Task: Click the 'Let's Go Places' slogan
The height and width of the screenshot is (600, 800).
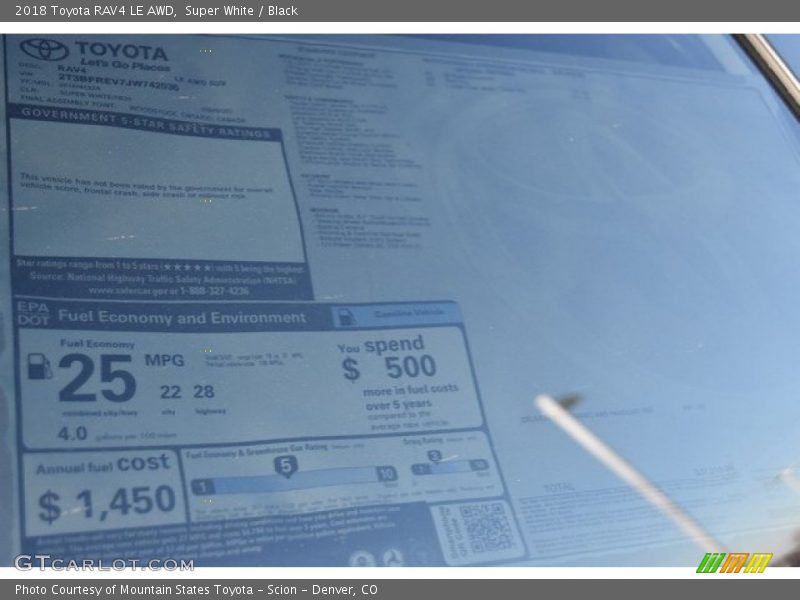Action: click(x=125, y=64)
